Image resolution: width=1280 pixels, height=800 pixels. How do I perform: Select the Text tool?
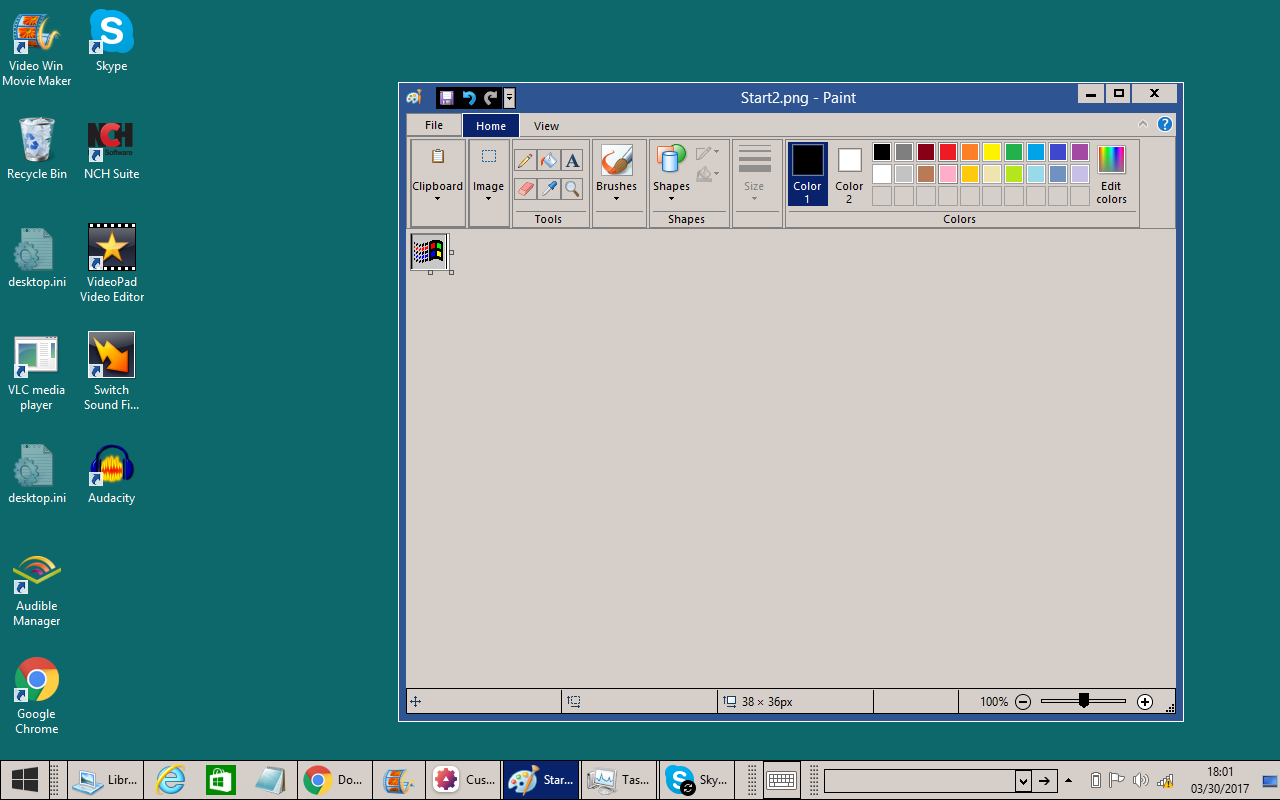[x=572, y=161]
